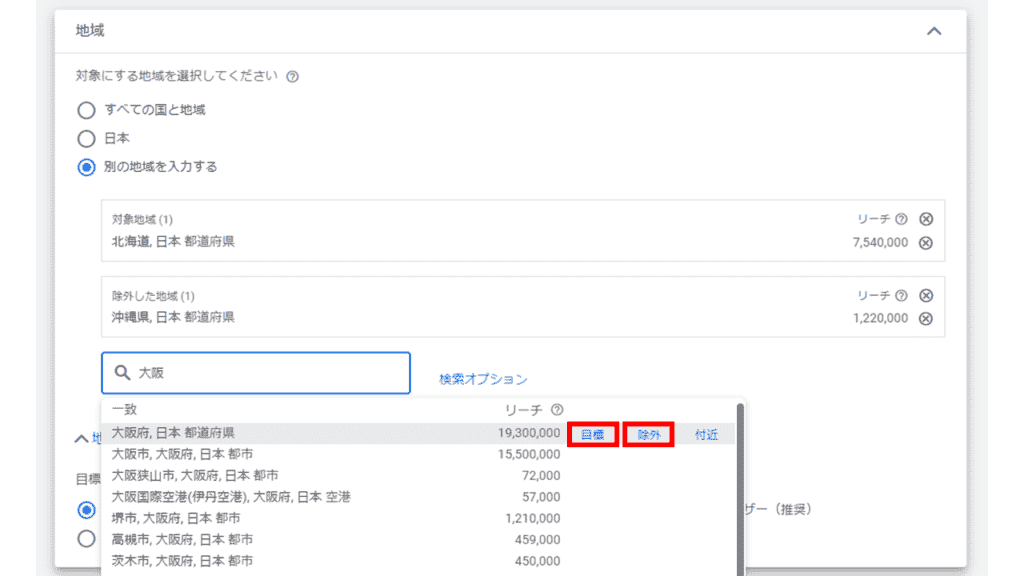Remove all excluded locations with header X
Viewport: 1024px width, 576px height.
(x=926, y=296)
